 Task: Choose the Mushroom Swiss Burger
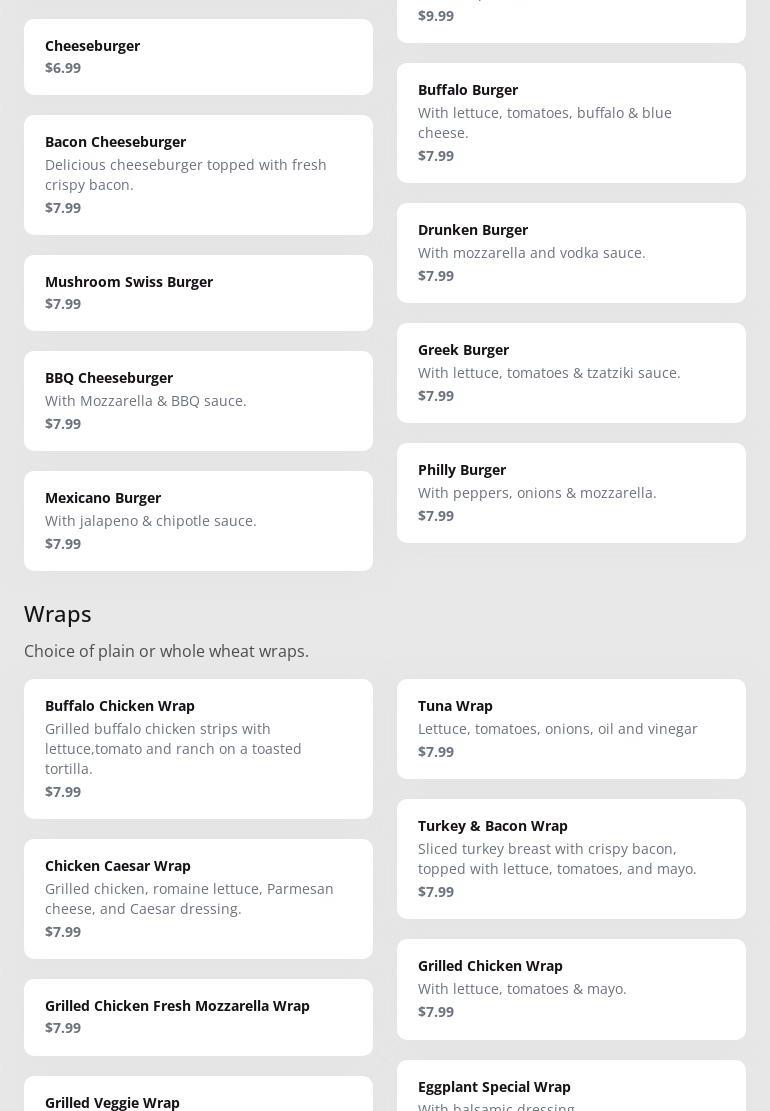[x=198, y=292]
